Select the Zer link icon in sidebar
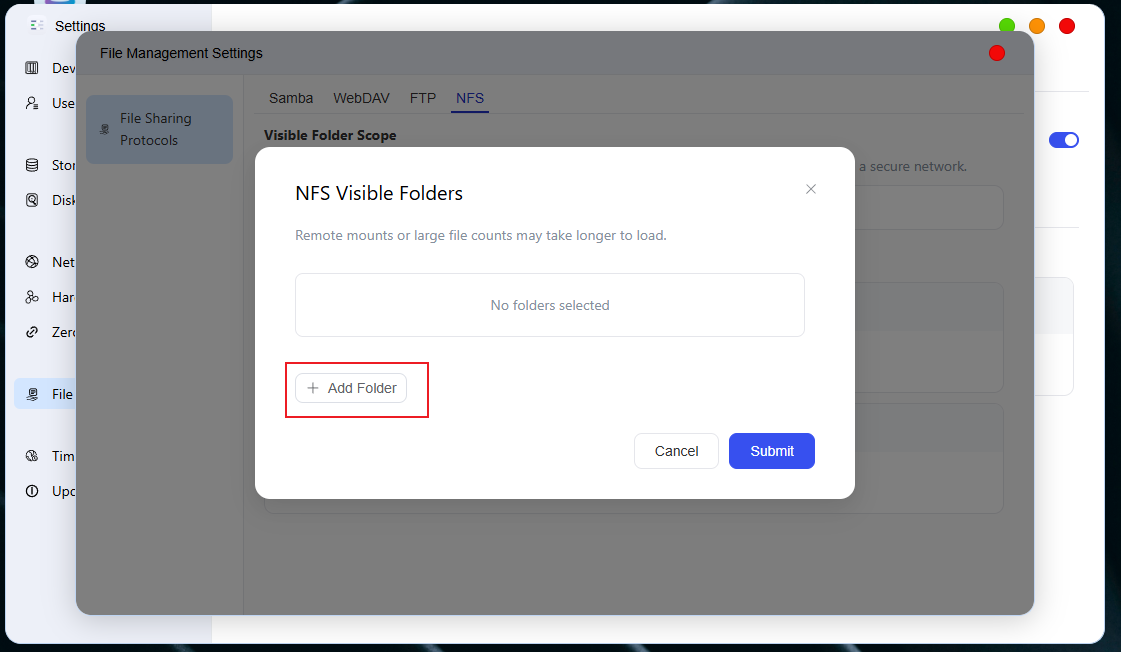The height and width of the screenshot is (652, 1121). (32, 332)
